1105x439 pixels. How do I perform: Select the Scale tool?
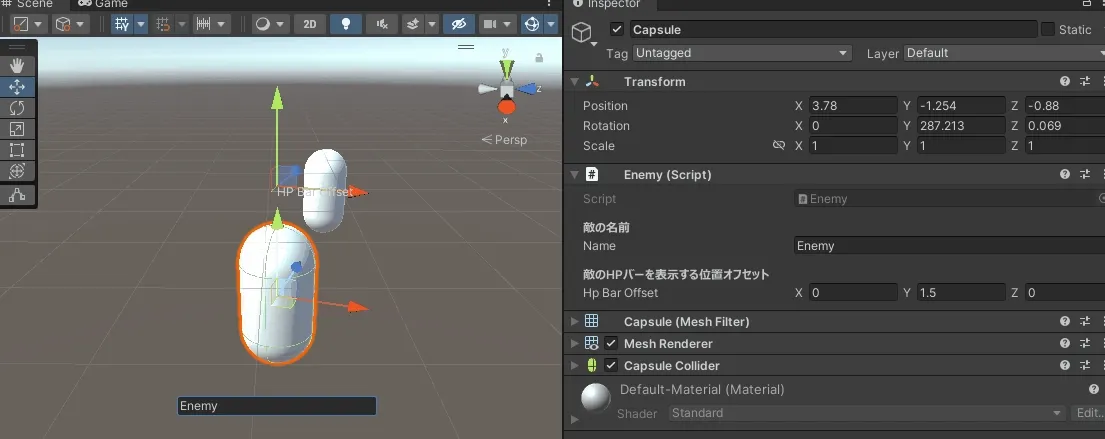coord(17,129)
